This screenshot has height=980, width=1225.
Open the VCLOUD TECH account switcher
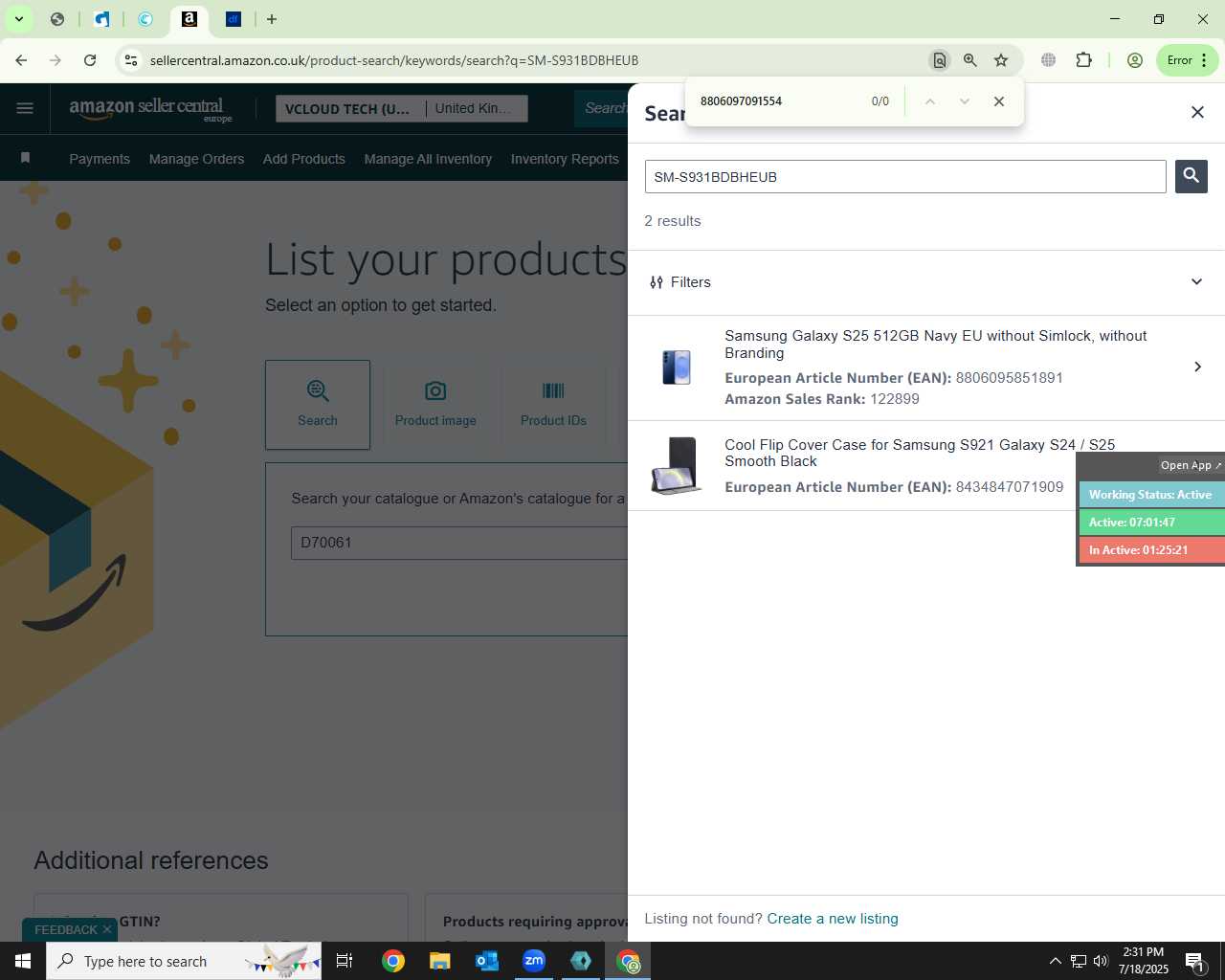click(x=350, y=109)
